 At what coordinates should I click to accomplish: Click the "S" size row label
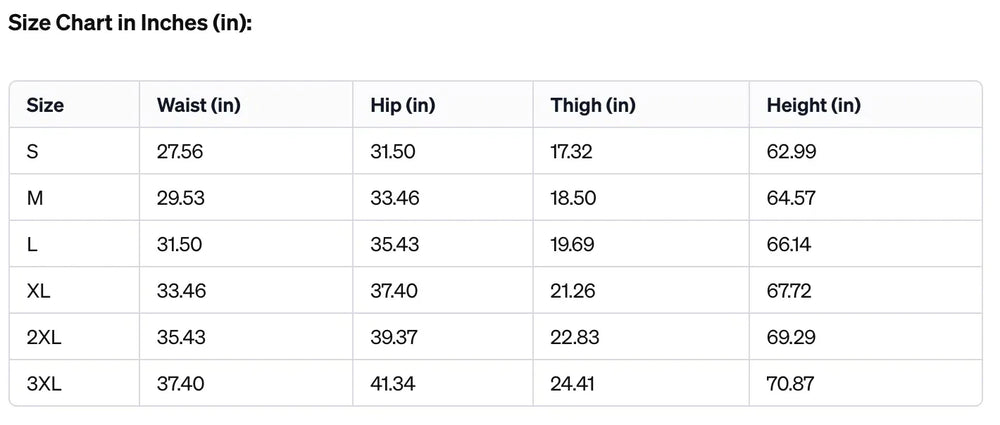click(x=32, y=152)
